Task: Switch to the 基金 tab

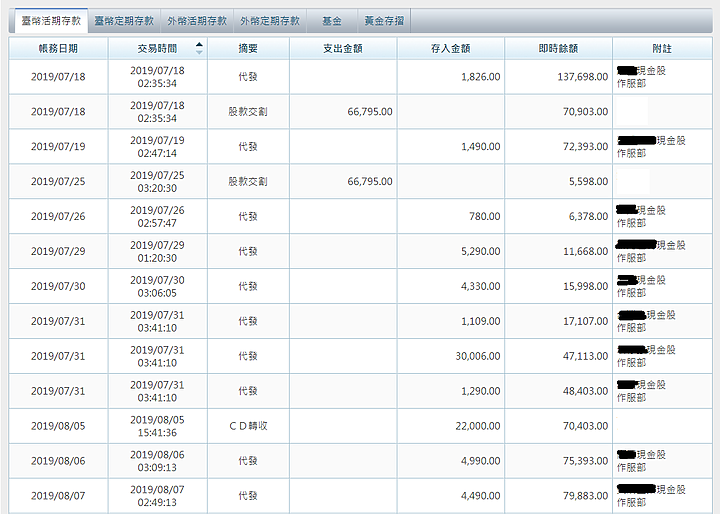Action: [x=332, y=21]
